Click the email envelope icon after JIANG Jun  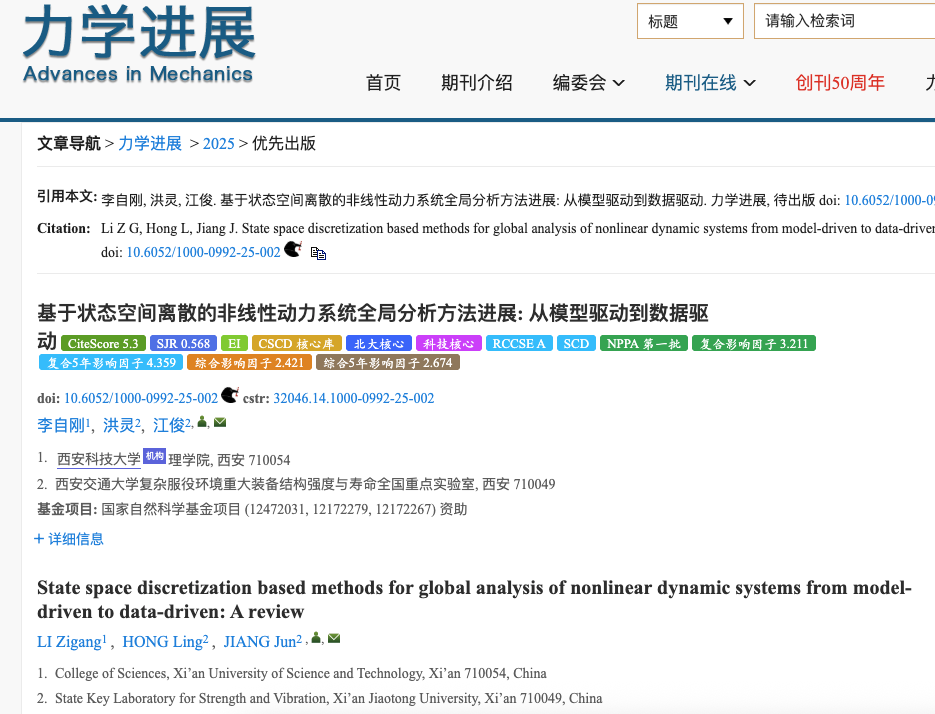coord(334,638)
